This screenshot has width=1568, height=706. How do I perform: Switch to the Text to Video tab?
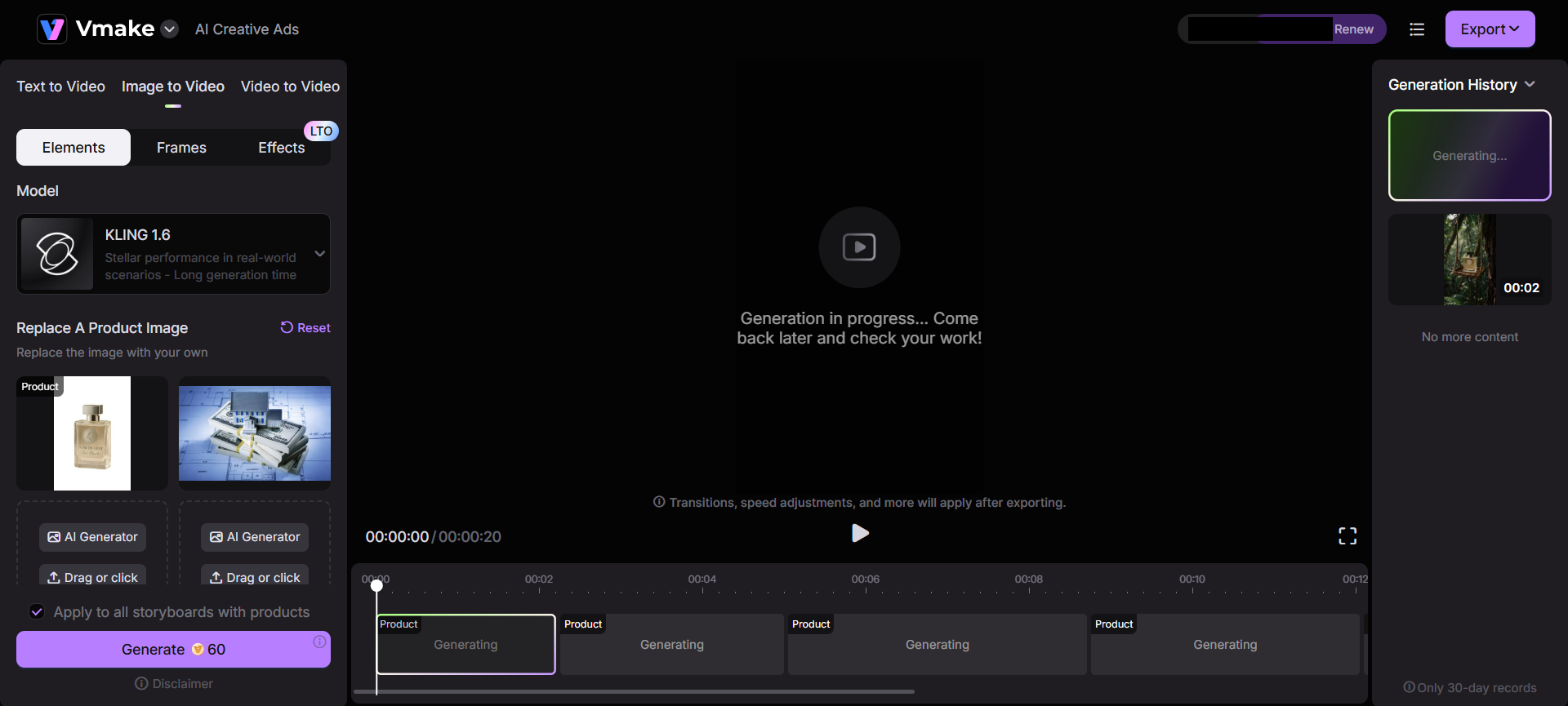point(60,87)
